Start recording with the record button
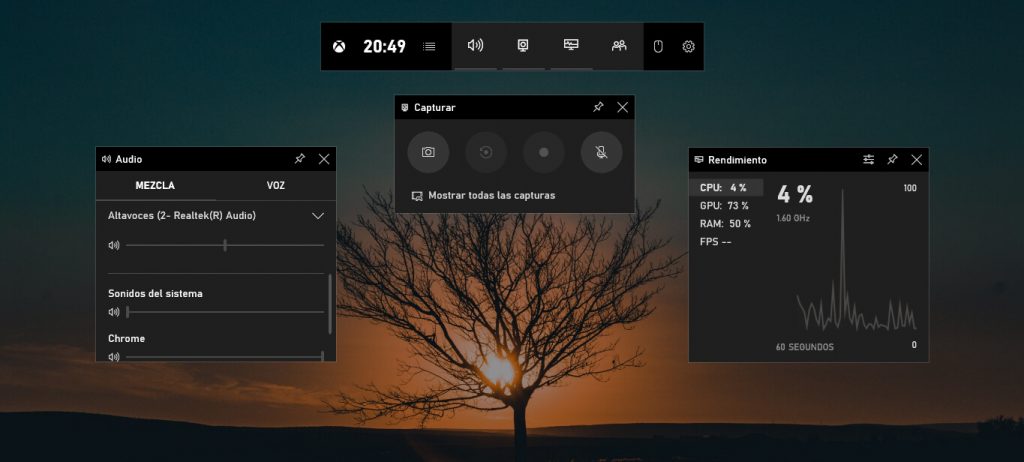This screenshot has height=462, width=1024. [544, 152]
